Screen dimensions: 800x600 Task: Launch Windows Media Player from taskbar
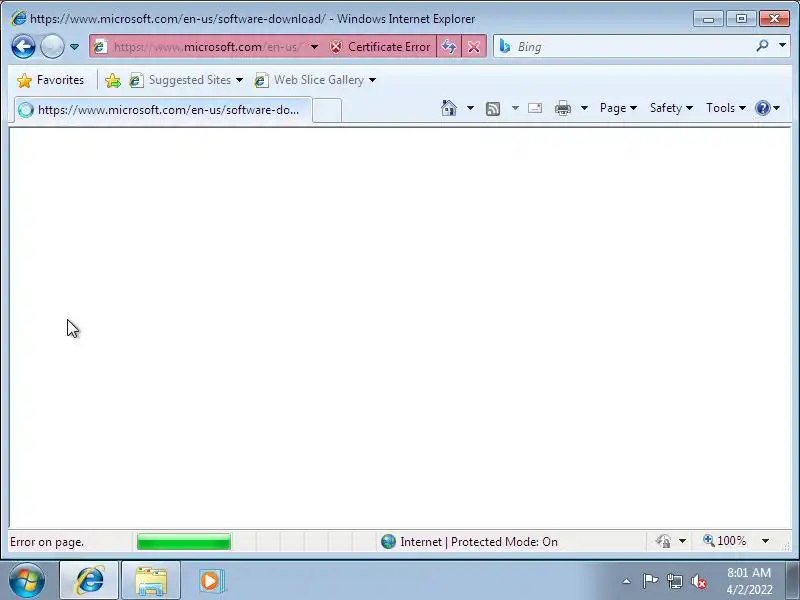[210, 580]
